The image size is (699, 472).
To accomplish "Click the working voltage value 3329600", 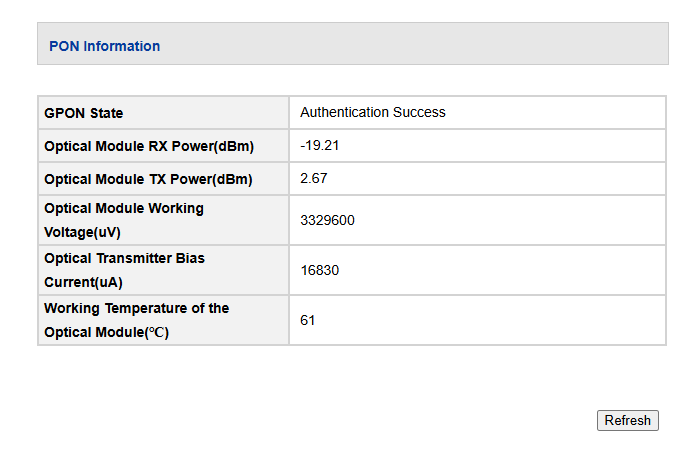I will pos(327,220).
